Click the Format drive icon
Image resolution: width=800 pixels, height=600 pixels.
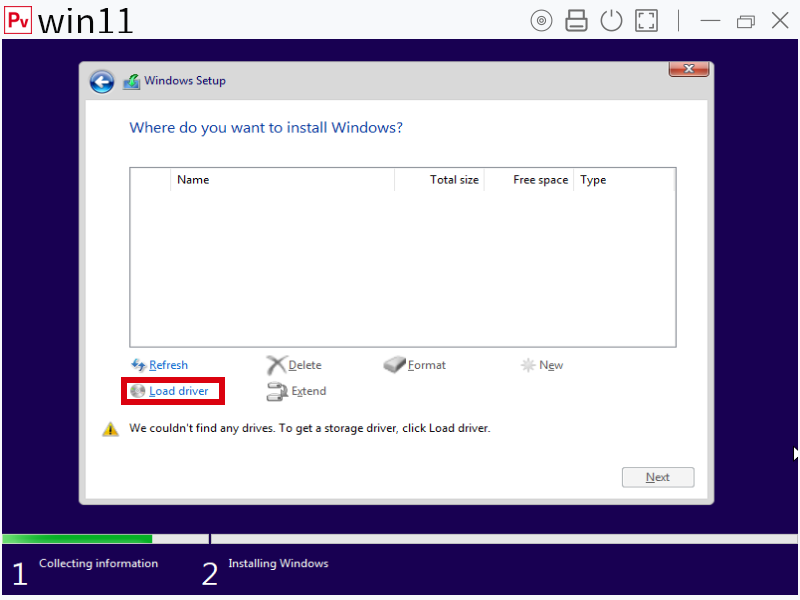(394, 364)
